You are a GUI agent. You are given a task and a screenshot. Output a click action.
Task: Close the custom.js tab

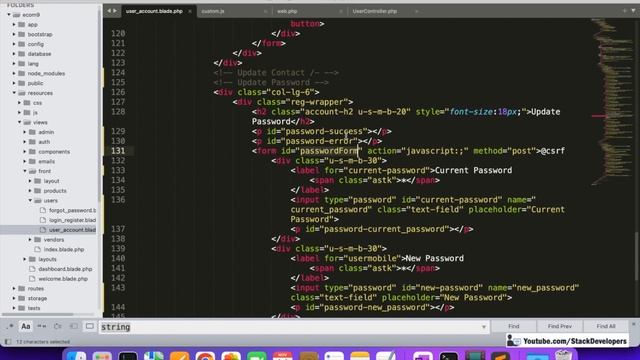[x=265, y=11]
